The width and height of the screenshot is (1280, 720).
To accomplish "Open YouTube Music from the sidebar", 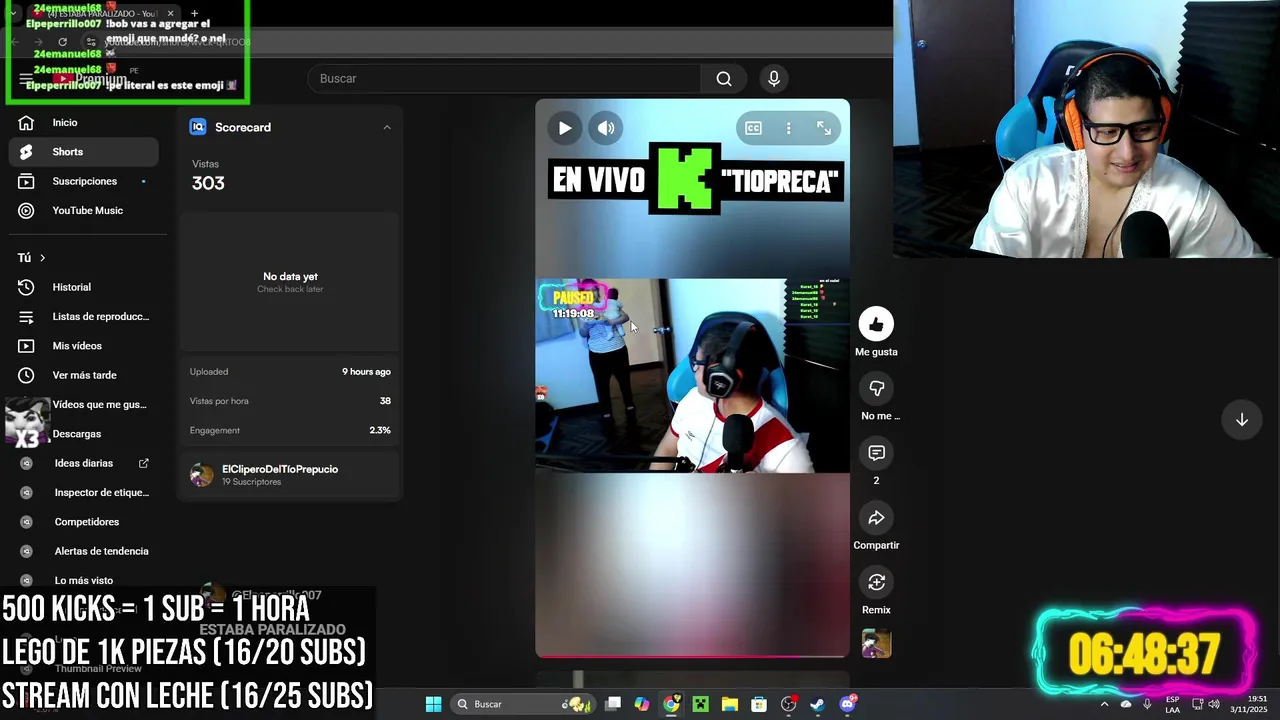I will coord(84,210).
